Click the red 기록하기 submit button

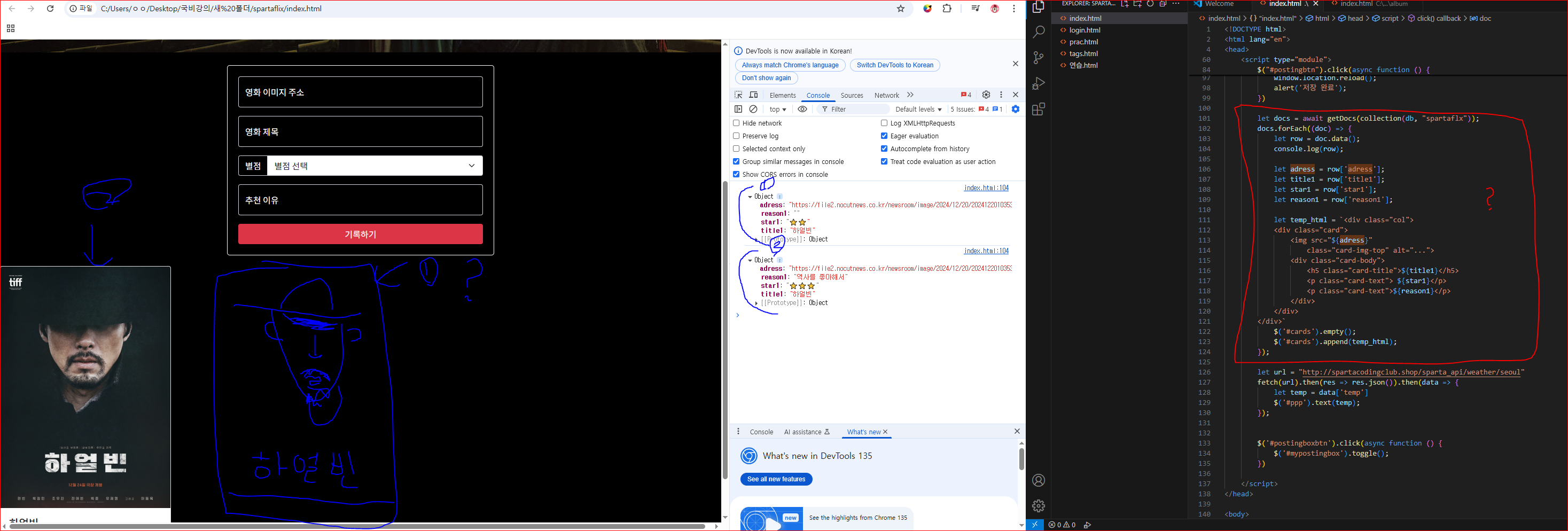tap(361, 235)
